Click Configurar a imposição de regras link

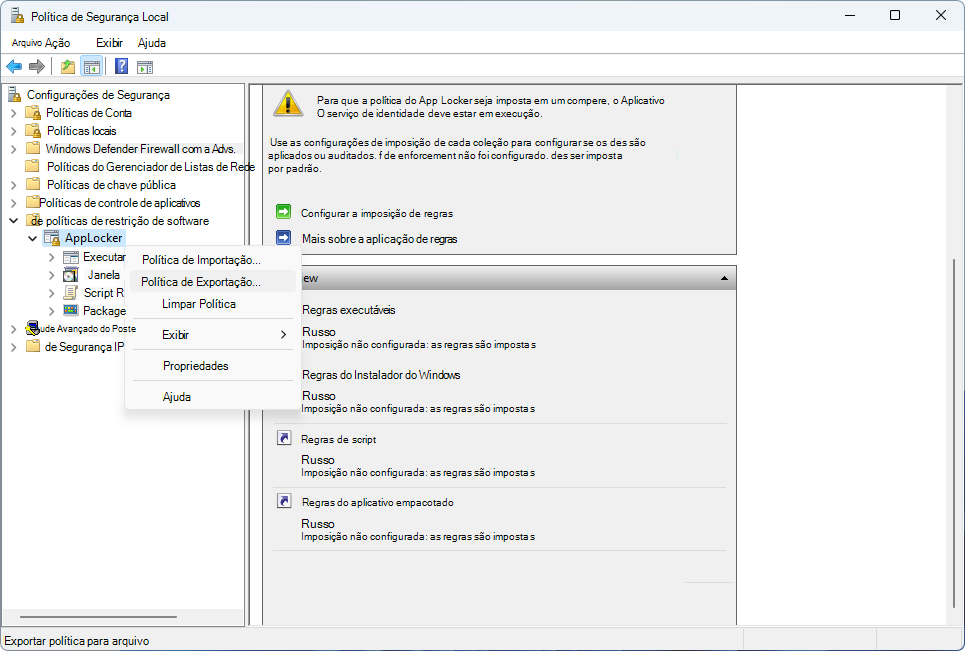[377, 213]
